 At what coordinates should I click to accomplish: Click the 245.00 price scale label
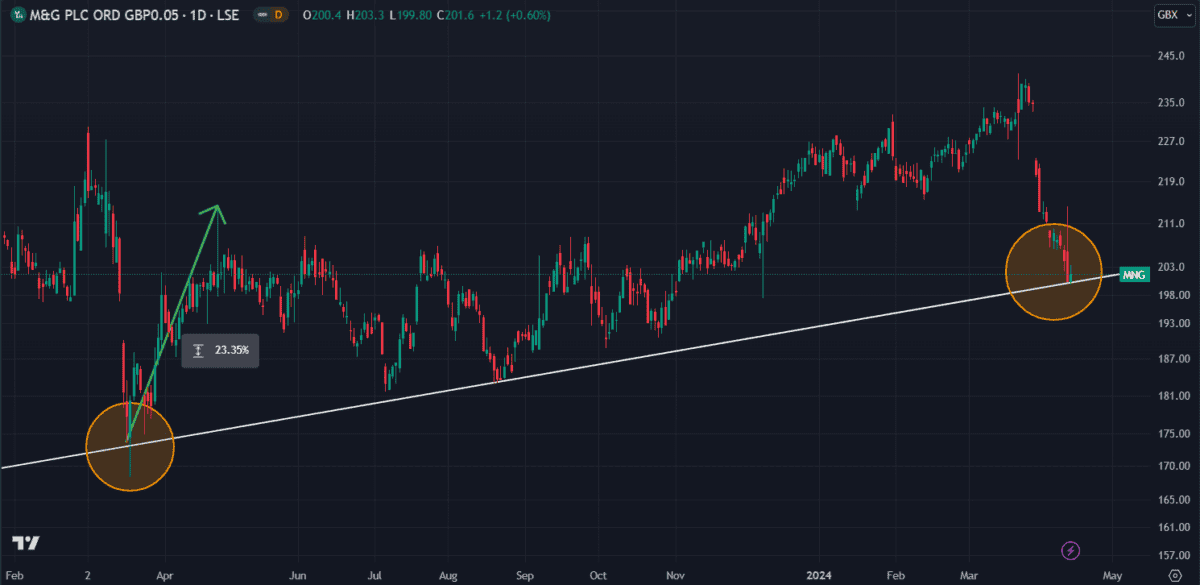[x=1172, y=56]
